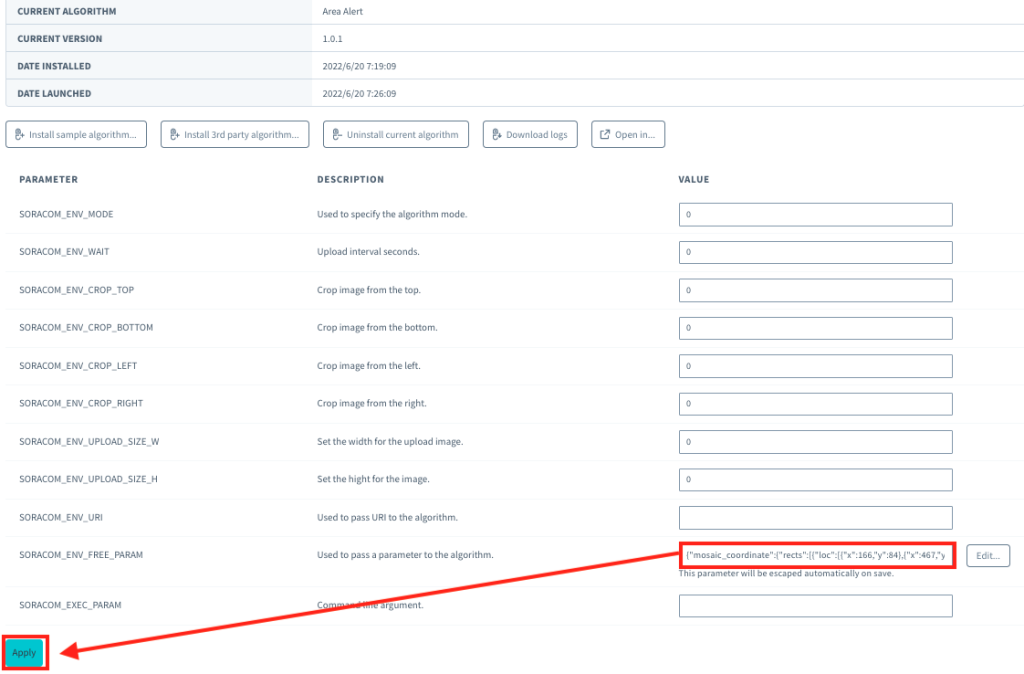
Task: Click the SORACOM_EXEC_PARAM parameter name
Action: tap(70, 605)
